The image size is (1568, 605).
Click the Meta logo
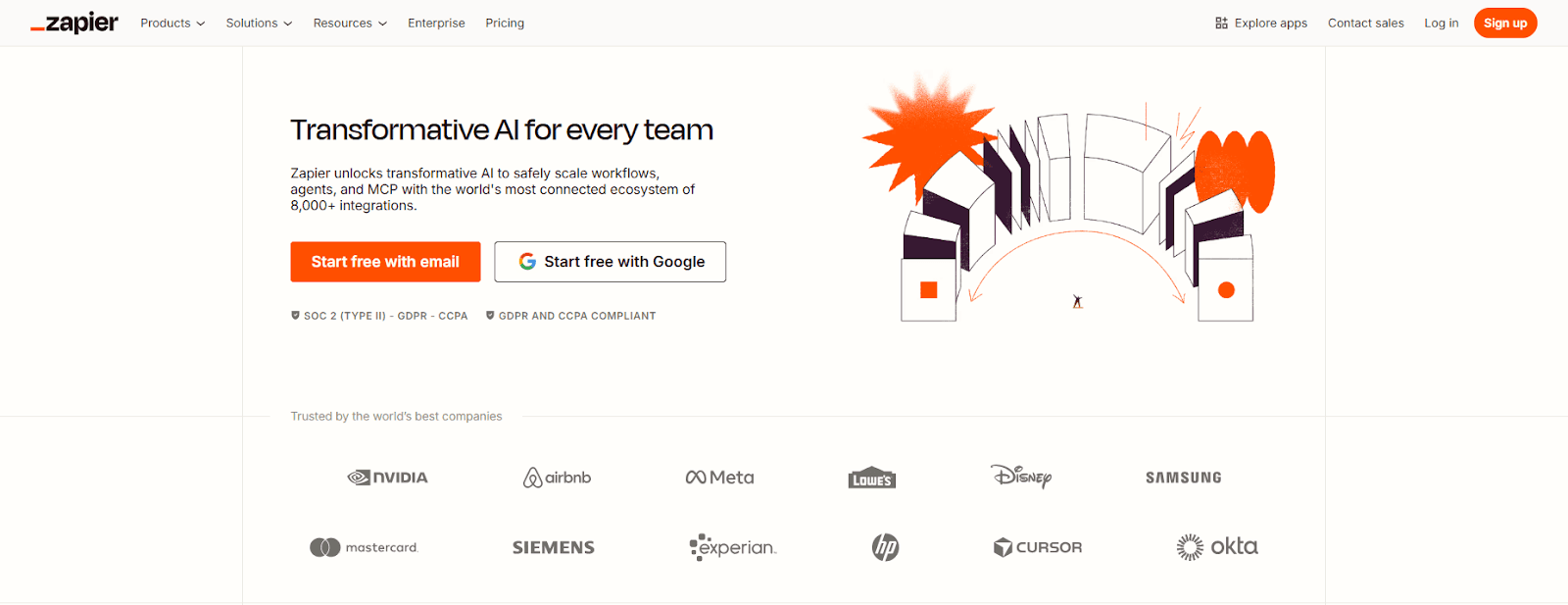pos(719,478)
